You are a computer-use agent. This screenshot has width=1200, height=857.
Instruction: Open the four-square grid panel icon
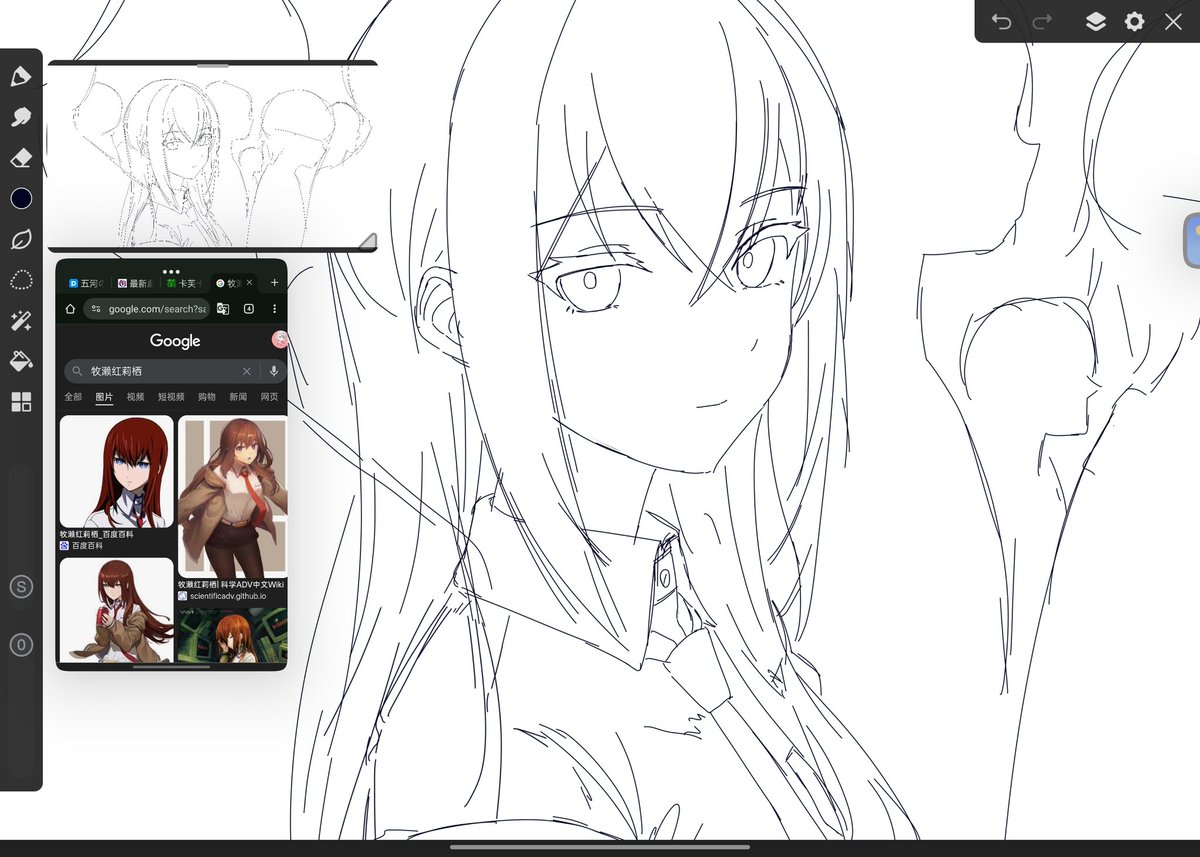coord(21,402)
